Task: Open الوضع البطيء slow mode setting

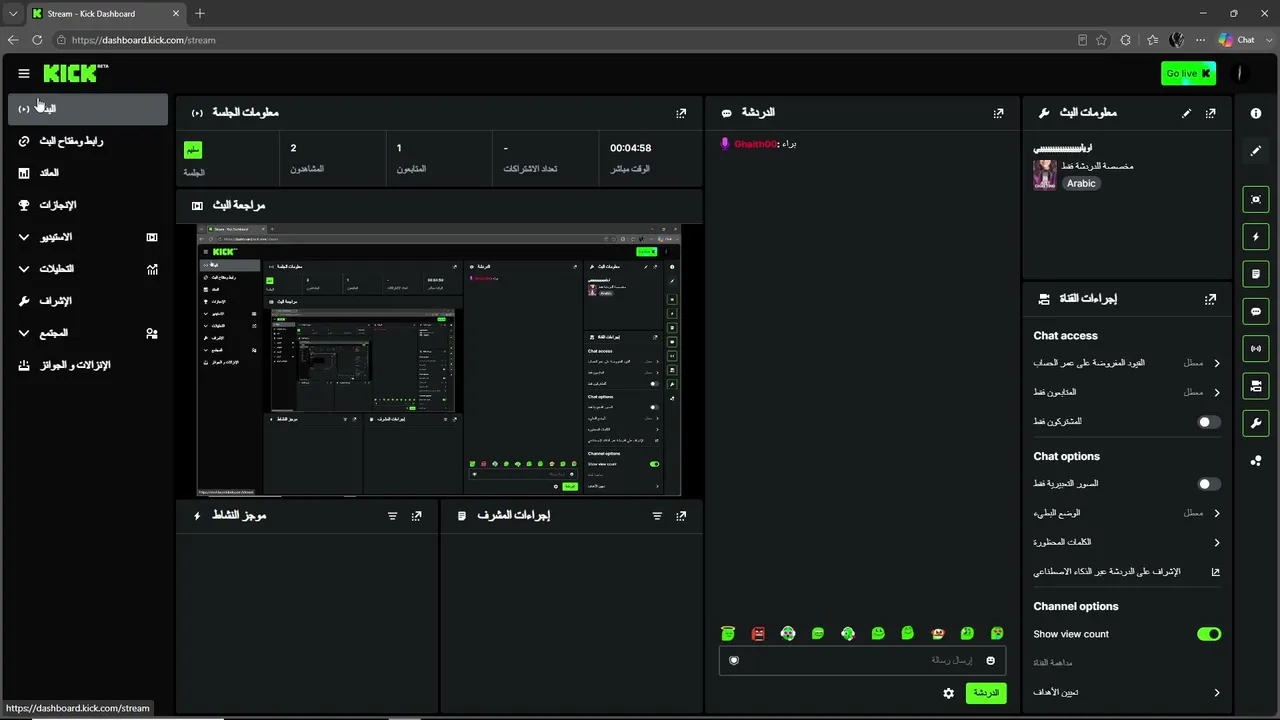Action: point(1127,513)
